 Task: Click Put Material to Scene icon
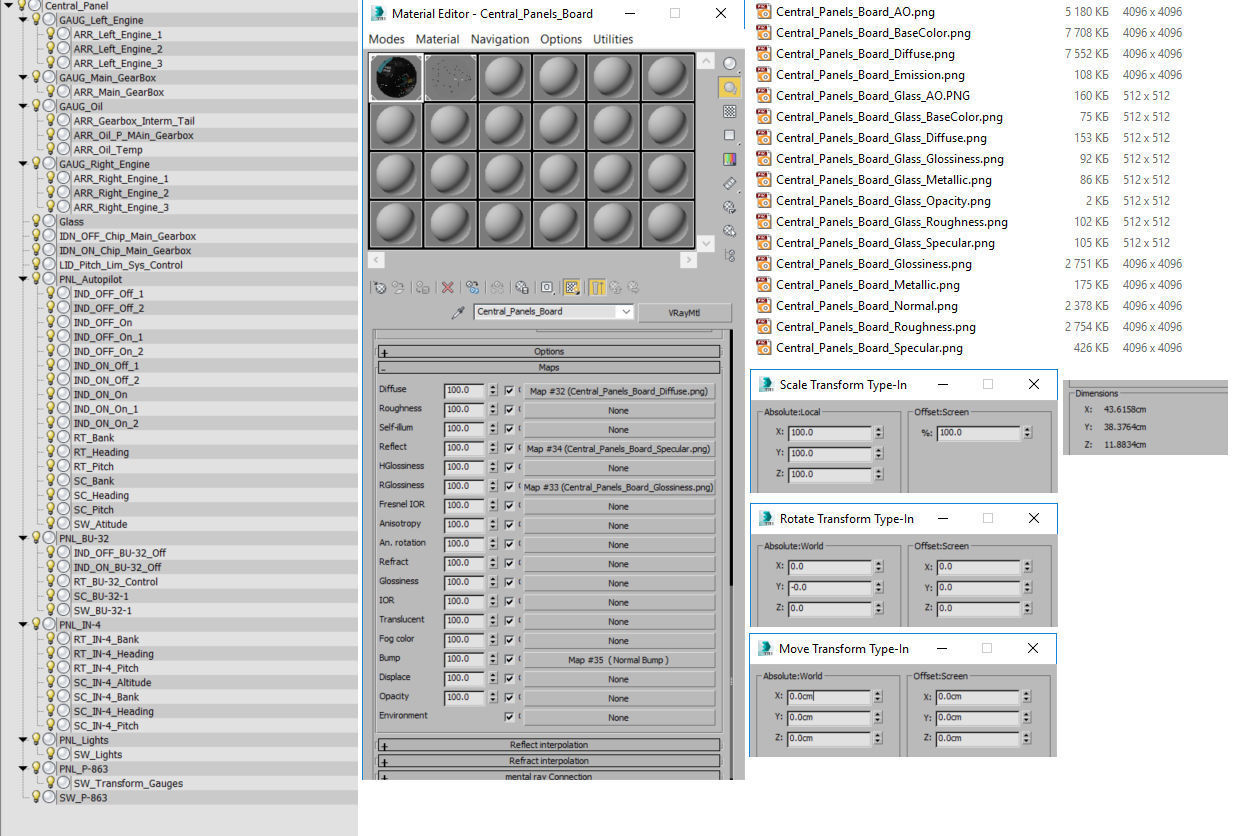click(x=398, y=288)
